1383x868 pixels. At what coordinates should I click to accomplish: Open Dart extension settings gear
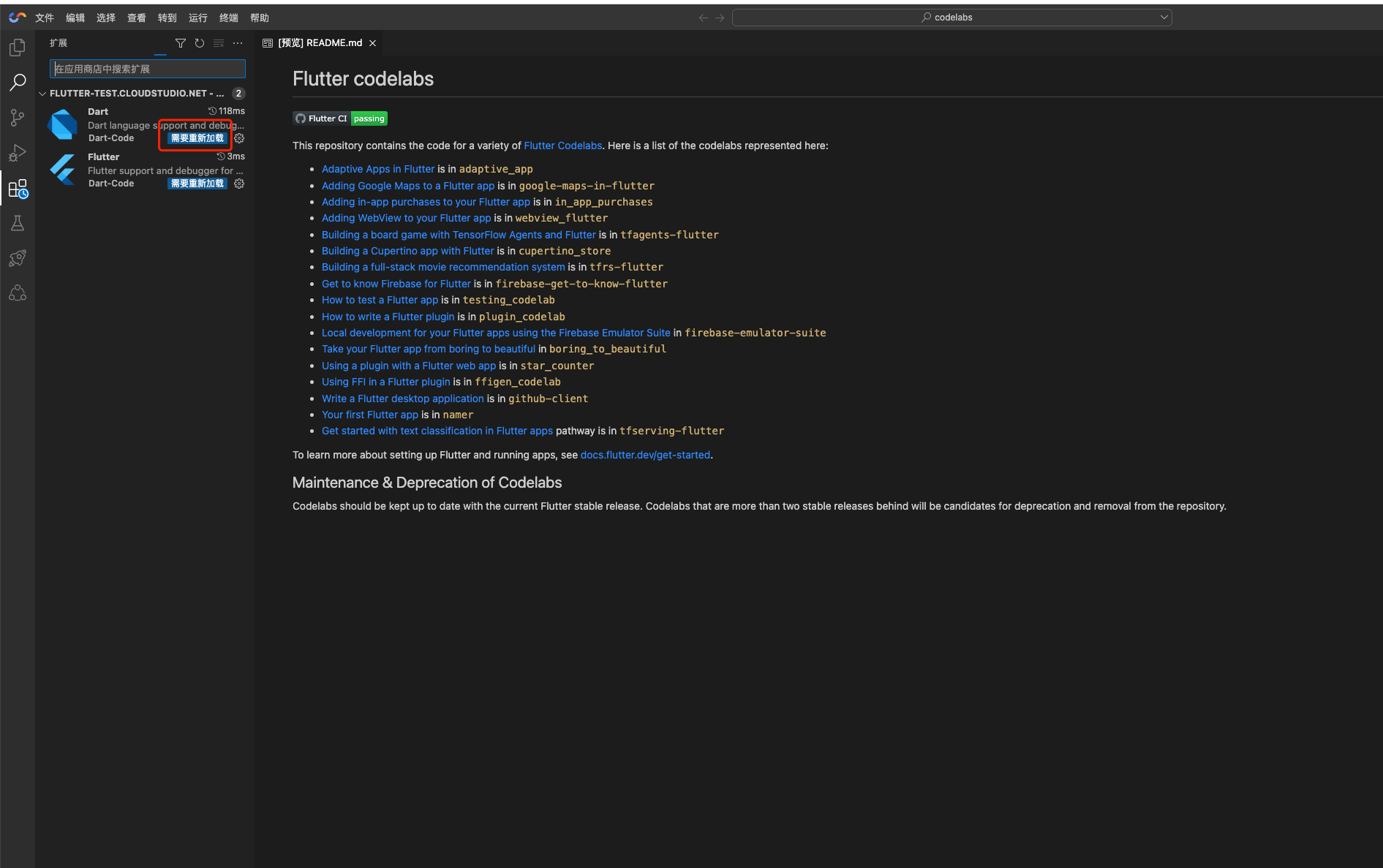tap(239, 138)
